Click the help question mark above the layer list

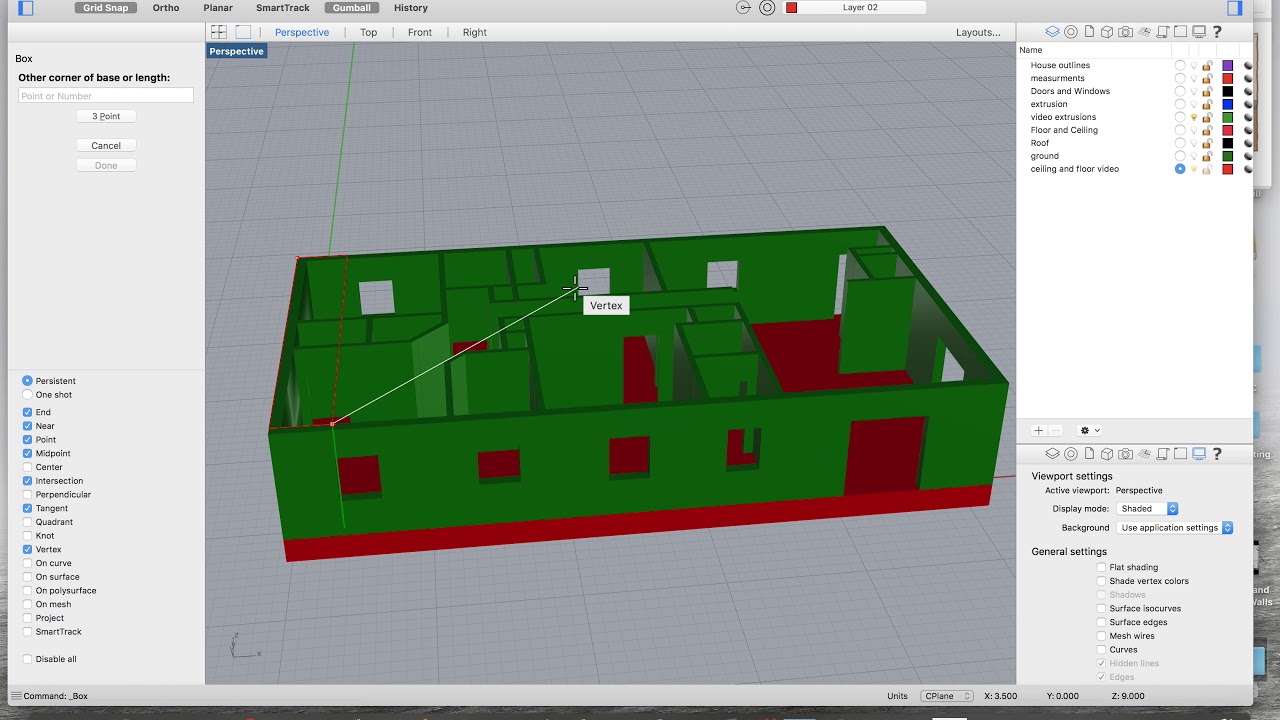point(1216,32)
